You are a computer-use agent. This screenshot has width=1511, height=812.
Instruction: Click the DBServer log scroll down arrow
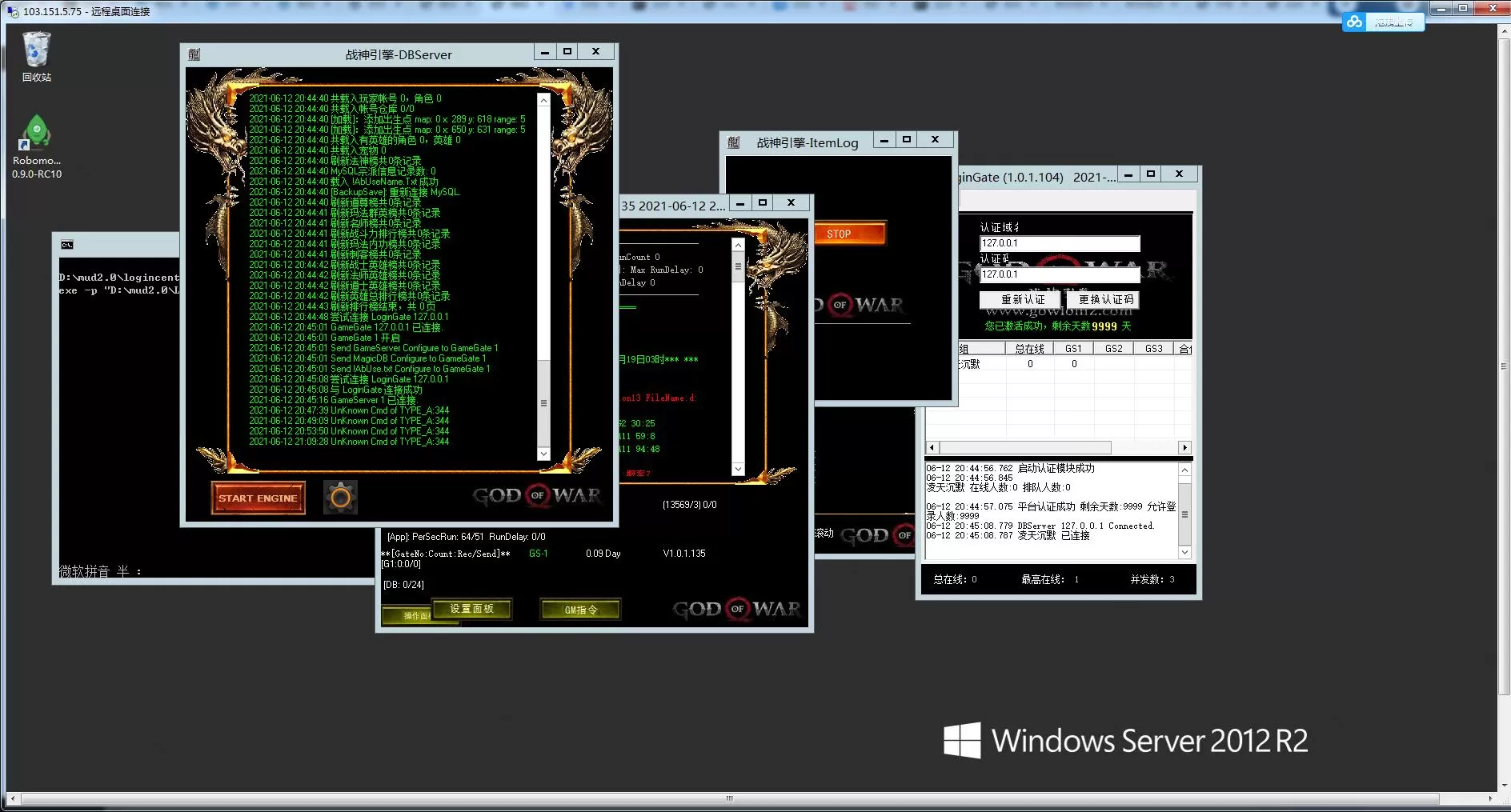click(543, 454)
